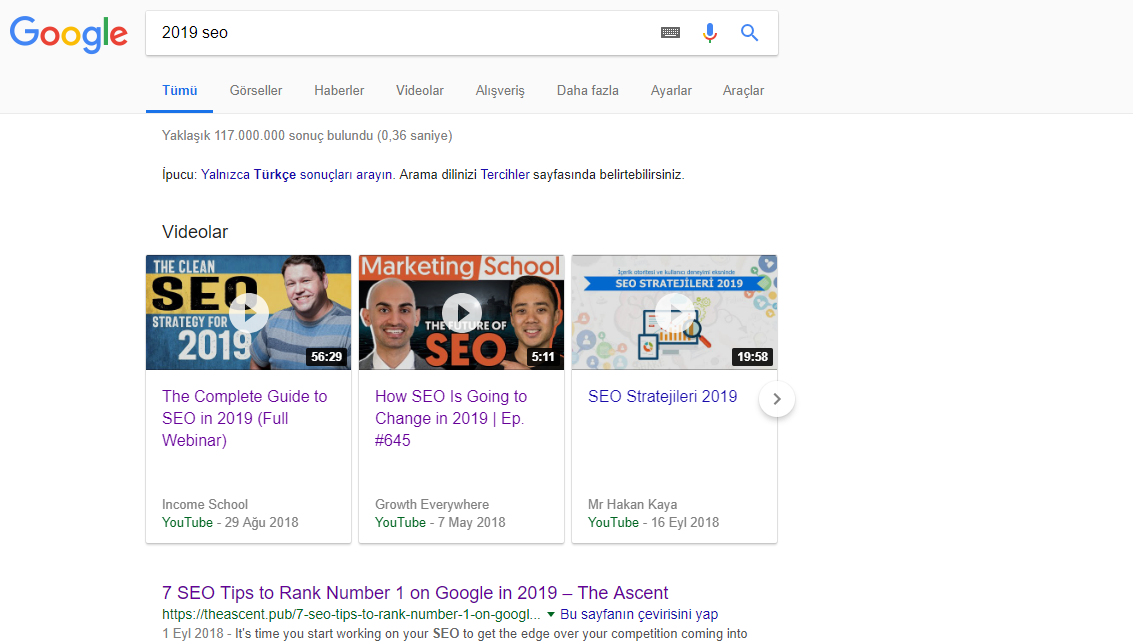Select the Tümü tab
Viewport: 1133px width, 641px height.
[179, 90]
